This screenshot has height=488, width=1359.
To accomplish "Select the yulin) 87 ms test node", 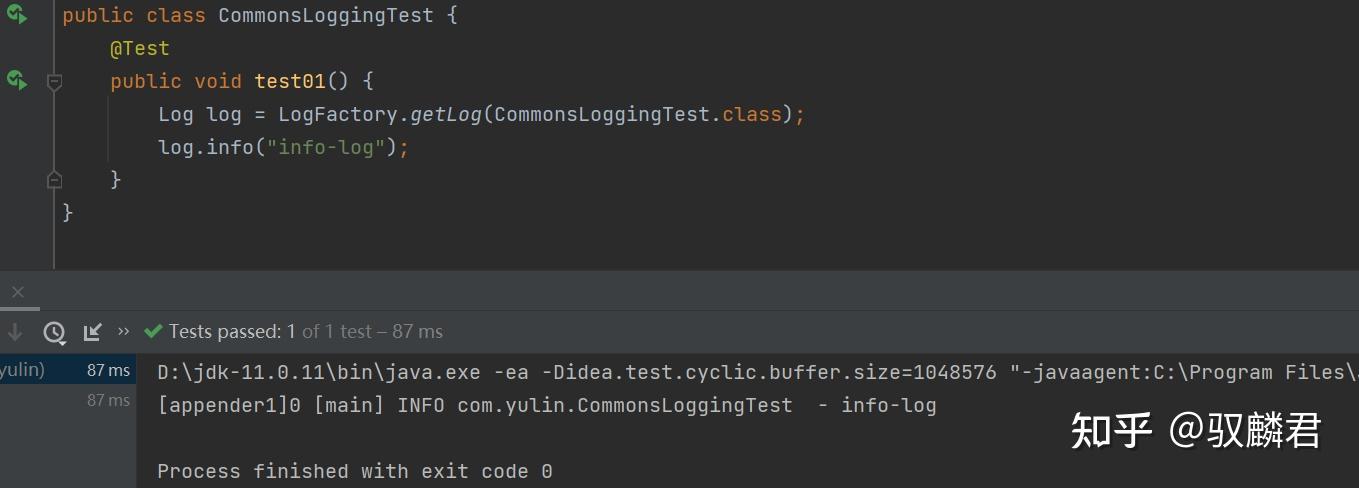I will coord(68,370).
